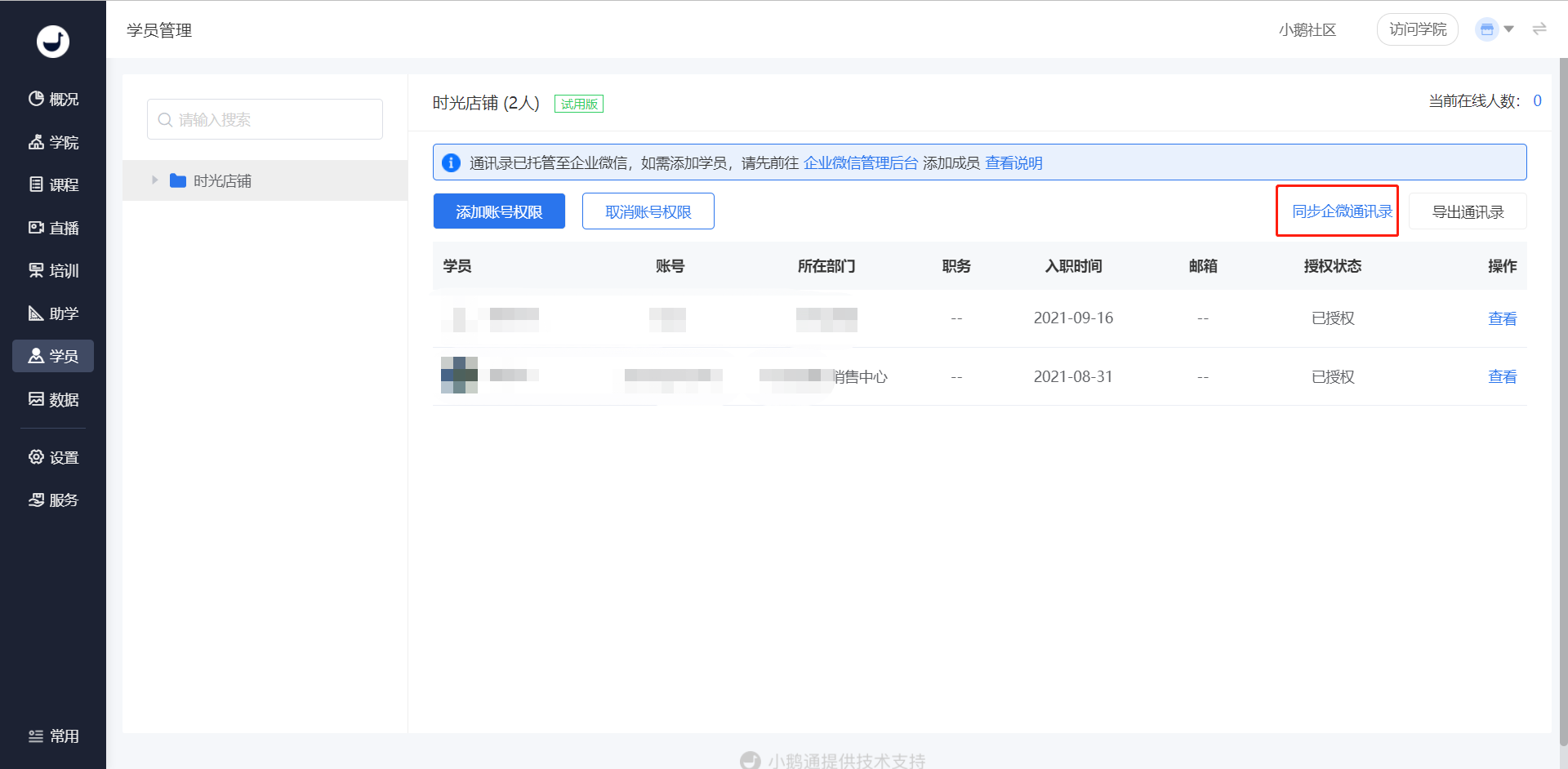Screen dimensions: 1568x769
Task: Click the 添加账号权限 button
Action: (x=499, y=211)
